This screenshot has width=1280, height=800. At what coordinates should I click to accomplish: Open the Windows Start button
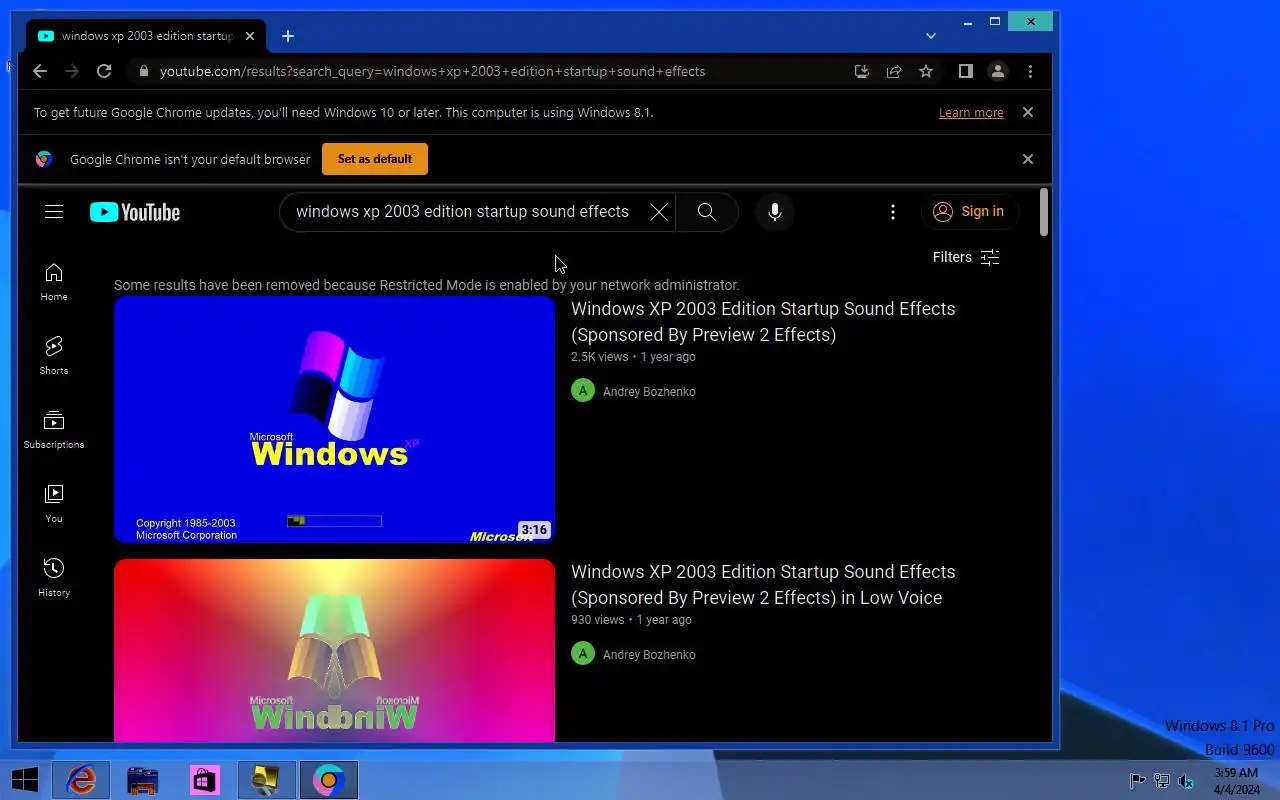(25, 780)
